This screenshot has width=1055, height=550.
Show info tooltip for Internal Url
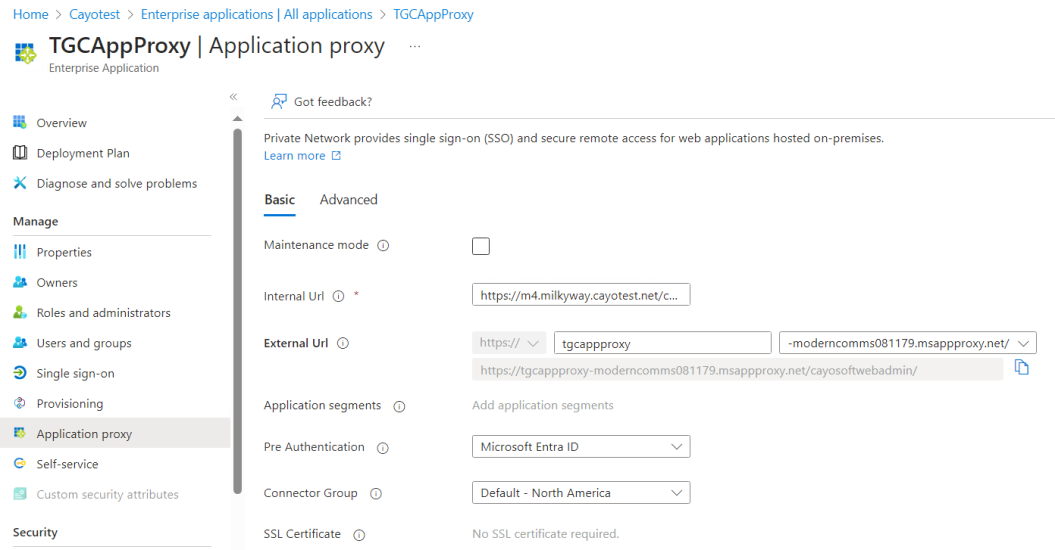click(338, 296)
